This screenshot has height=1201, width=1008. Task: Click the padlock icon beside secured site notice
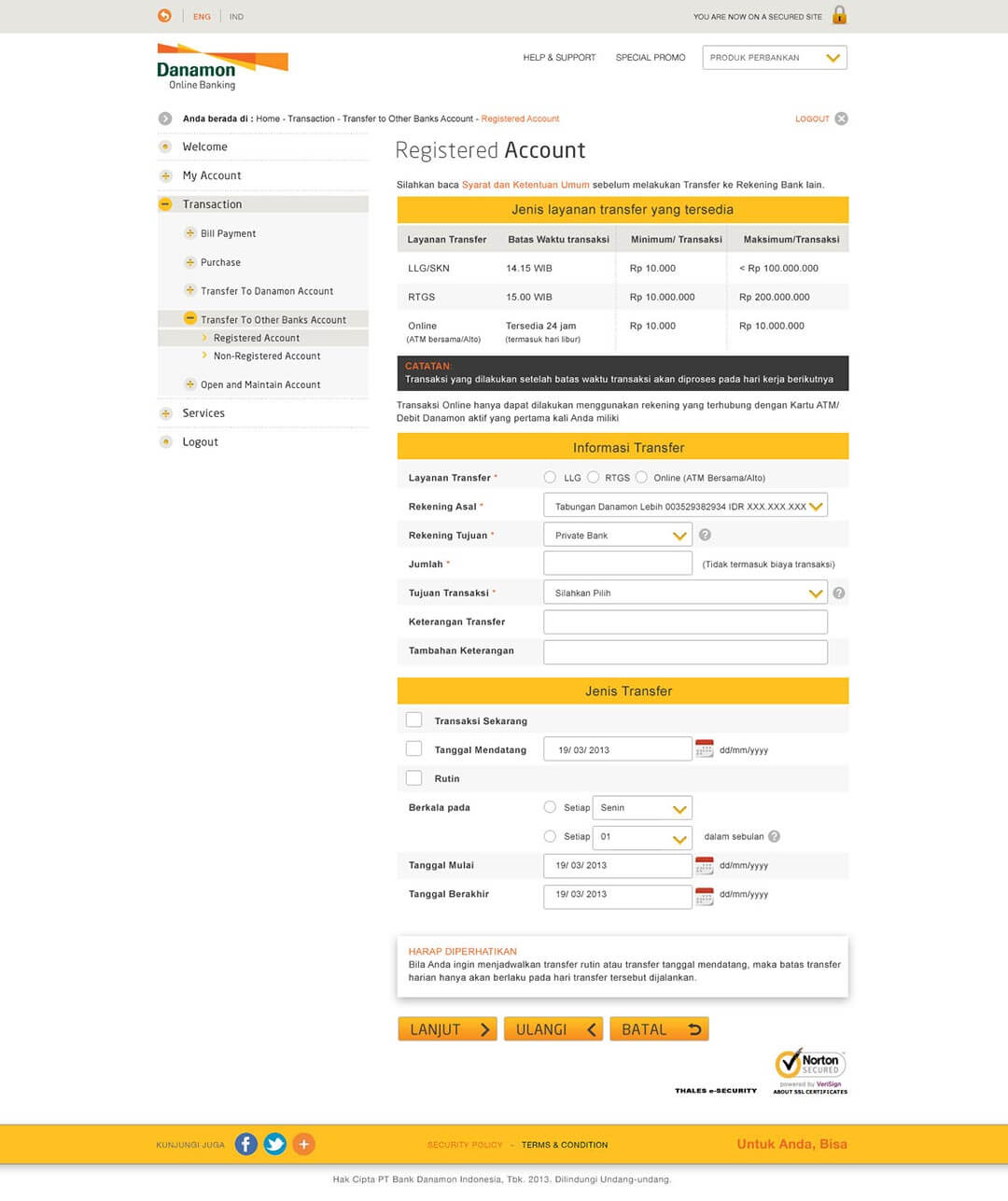click(x=838, y=16)
